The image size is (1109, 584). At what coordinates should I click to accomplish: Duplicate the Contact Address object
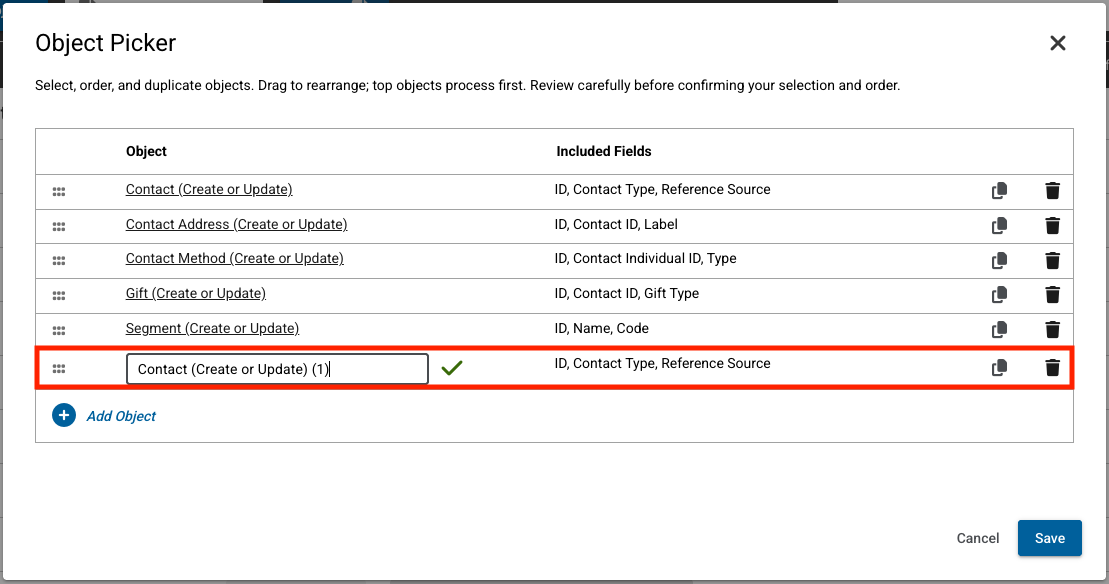coord(999,226)
